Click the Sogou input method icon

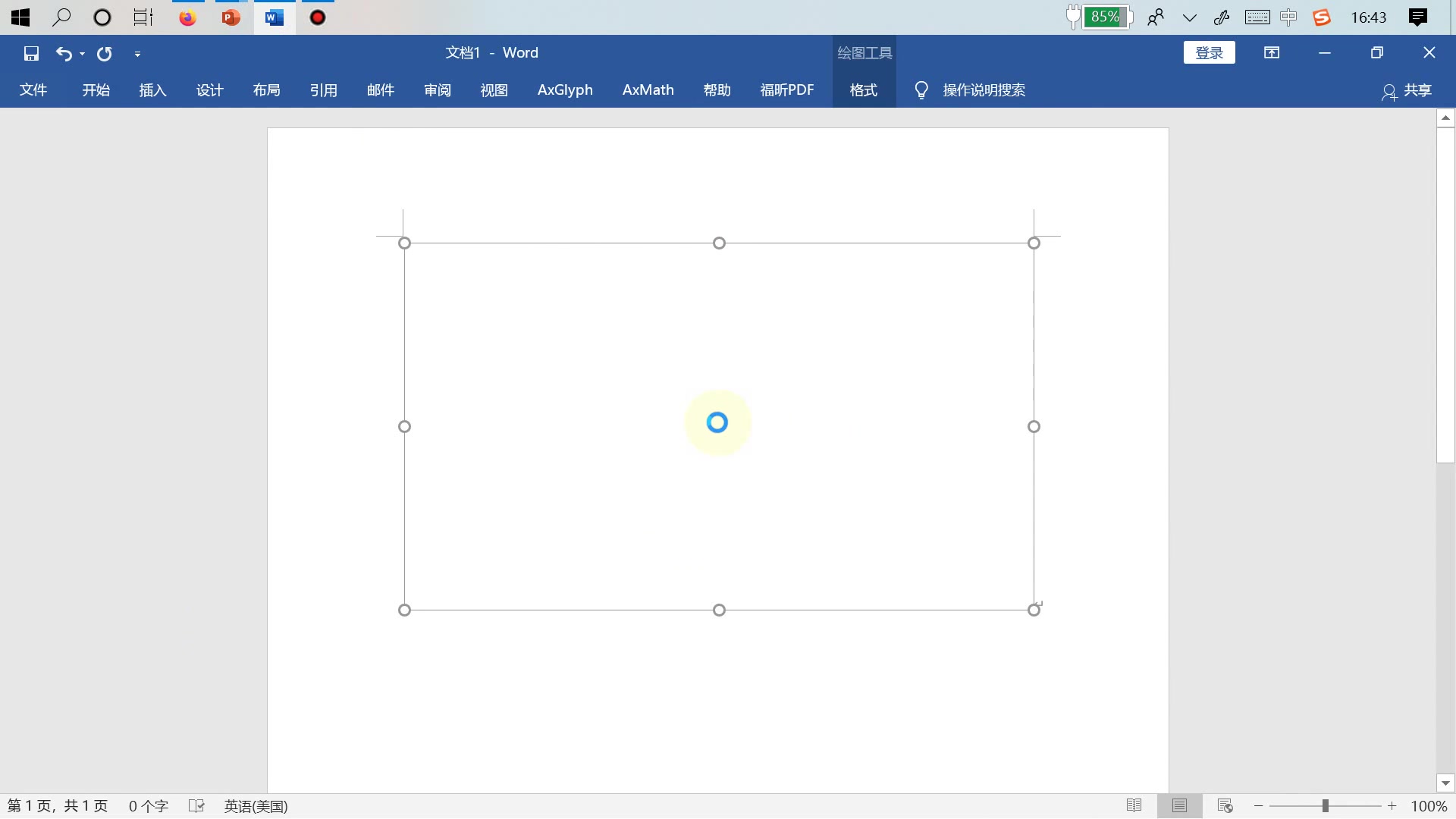[x=1322, y=17]
